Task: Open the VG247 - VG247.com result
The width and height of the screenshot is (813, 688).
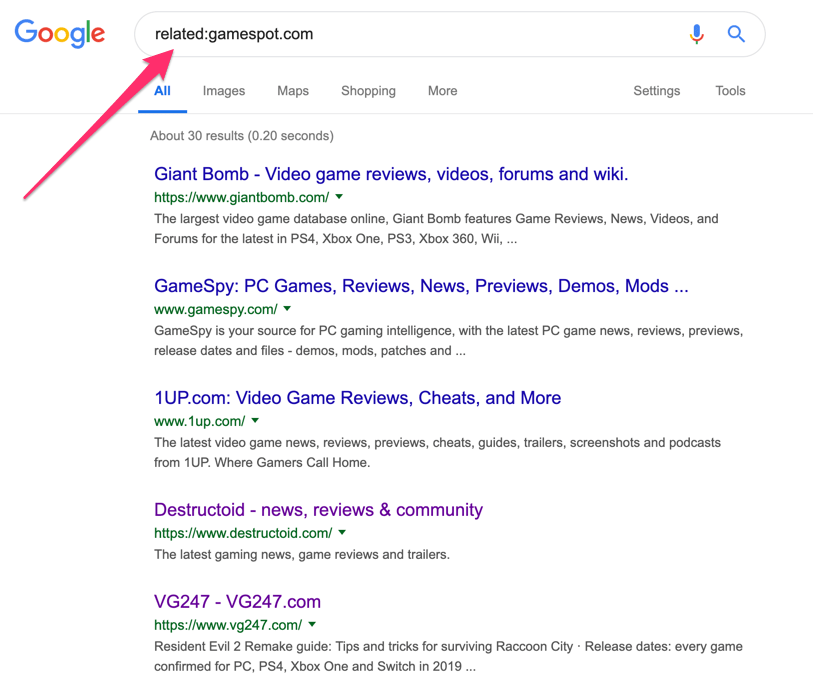Action: click(237, 602)
